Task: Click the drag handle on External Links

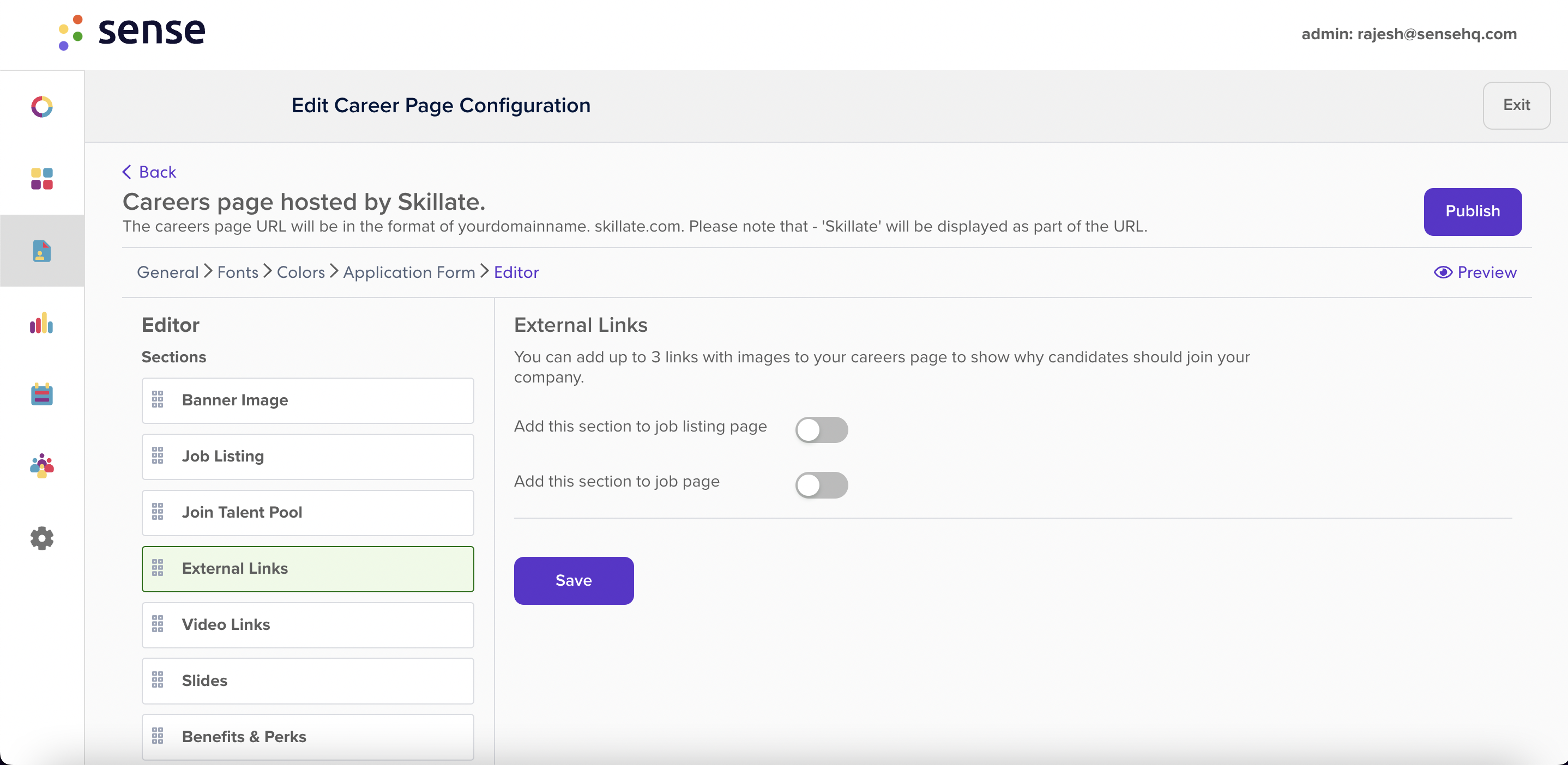Action: 158,568
